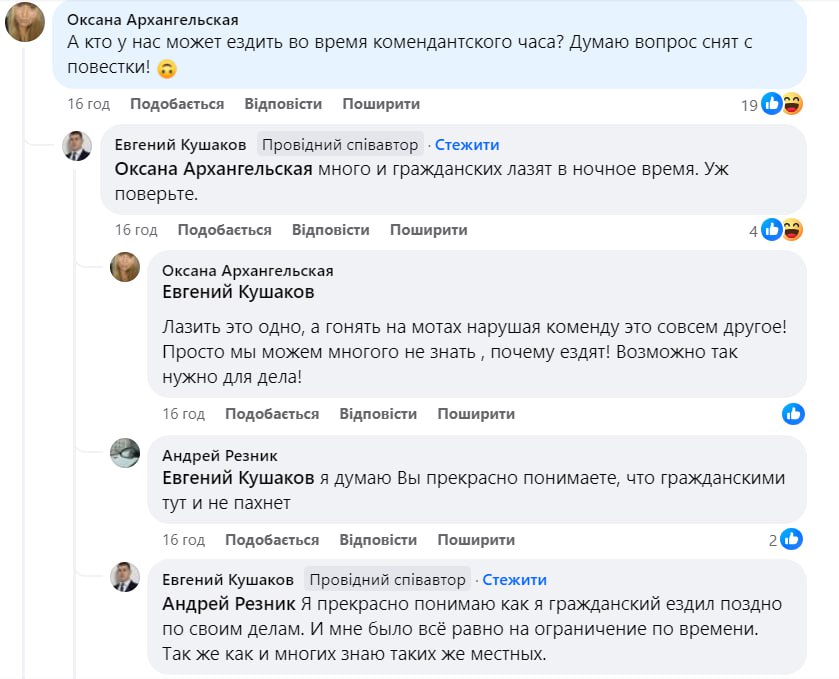Click the like icon on Оксана's "Лазить это одно" reply
Screen dimensions: 839x679
click(x=794, y=414)
